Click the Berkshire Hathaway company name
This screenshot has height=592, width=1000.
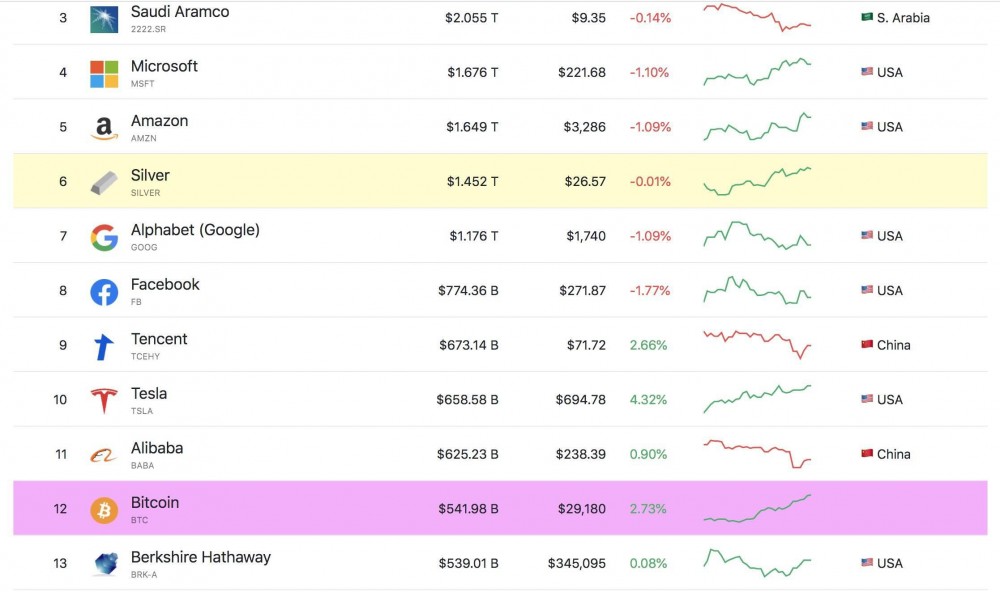point(200,557)
